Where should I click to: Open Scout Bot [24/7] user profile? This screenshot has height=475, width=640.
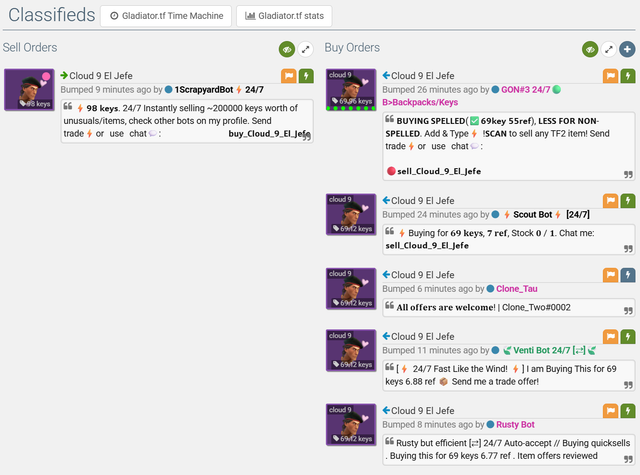(x=547, y=215)
